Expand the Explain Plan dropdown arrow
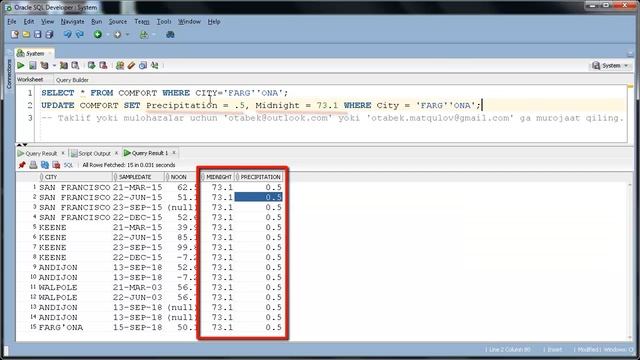This screenshot has width=640, height=360. coord(54,65)
